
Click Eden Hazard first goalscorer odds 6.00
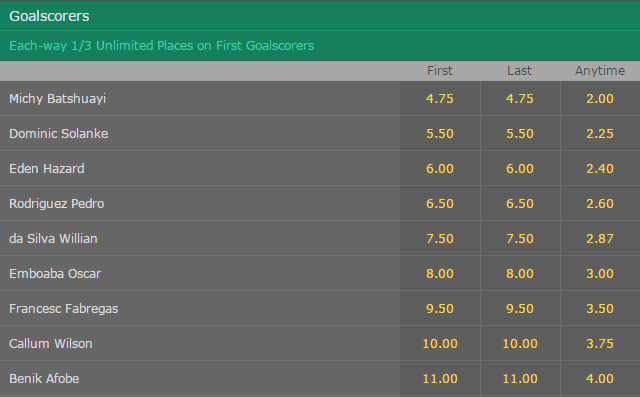click(x=440, y=169)
